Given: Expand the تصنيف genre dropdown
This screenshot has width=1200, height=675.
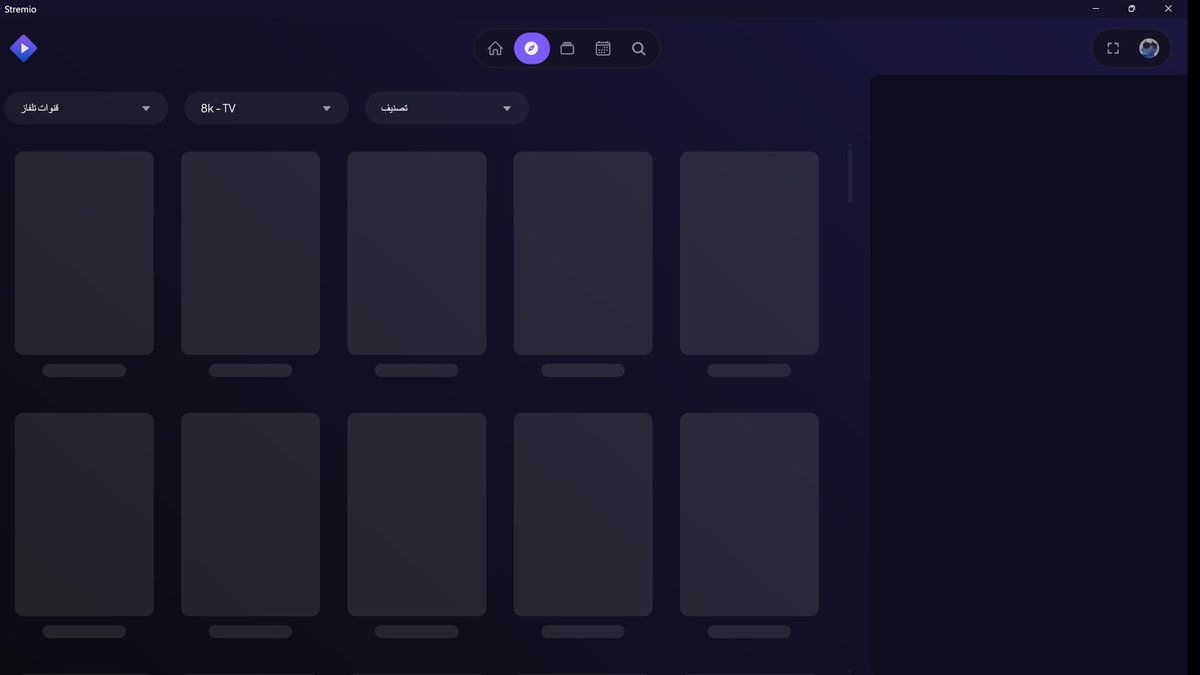Looking at the screenshot, I should coord(446,108).
